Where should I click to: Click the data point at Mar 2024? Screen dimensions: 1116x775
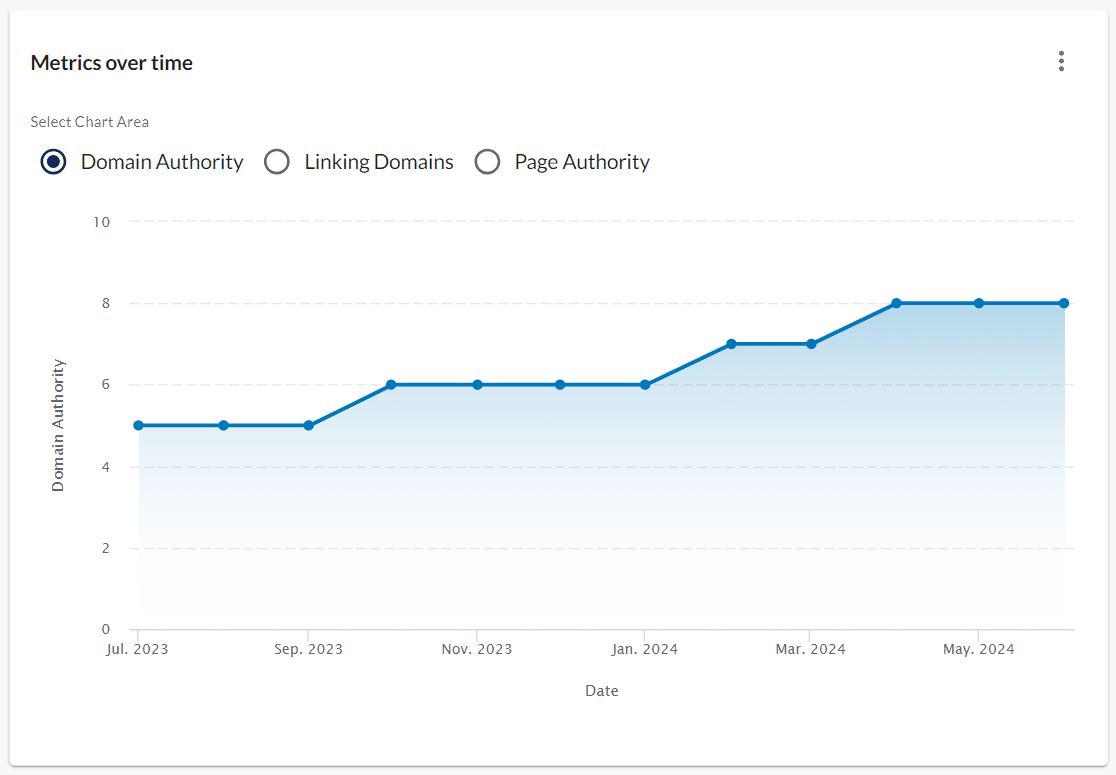pyautogui.click(x=810, y=343)
